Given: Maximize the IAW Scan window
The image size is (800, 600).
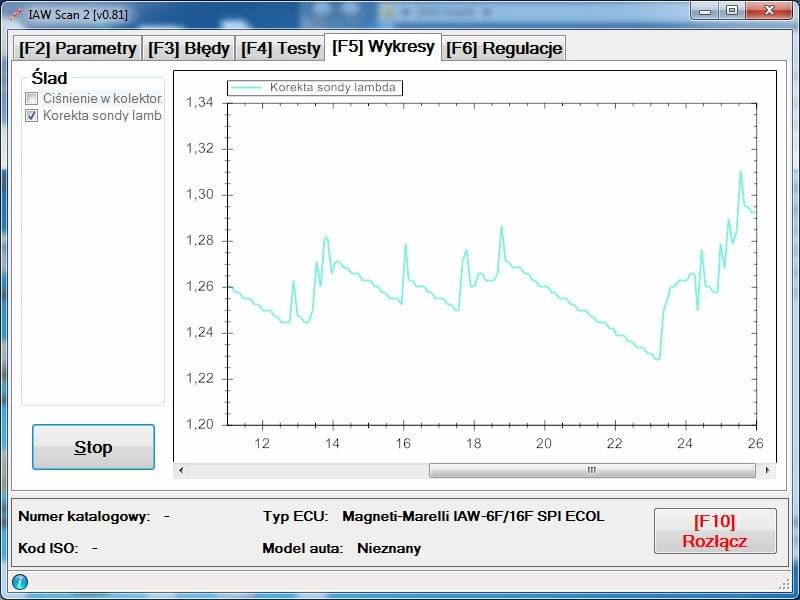Looking at the screenshot, I should (x=732, y=11).
